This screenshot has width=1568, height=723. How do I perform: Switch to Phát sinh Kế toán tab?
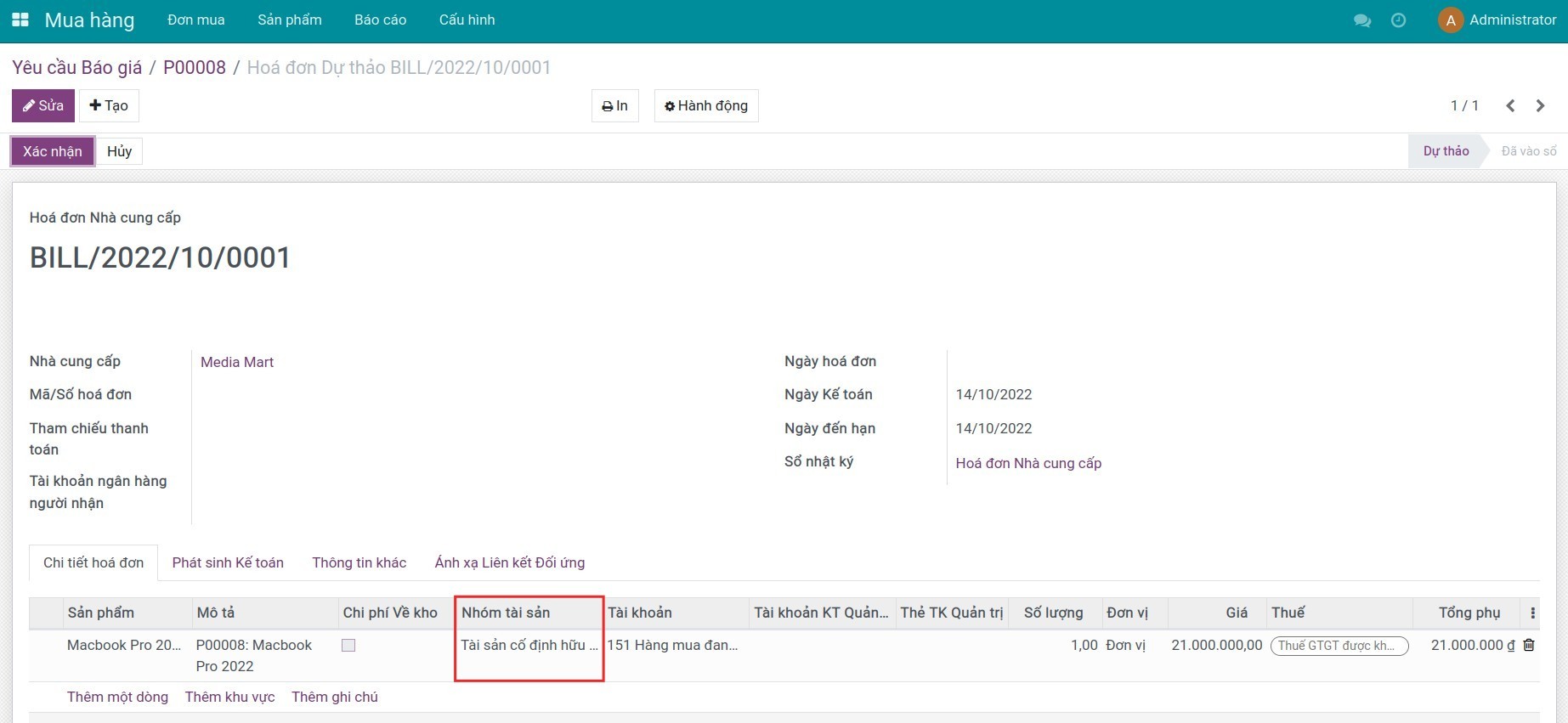228,562
